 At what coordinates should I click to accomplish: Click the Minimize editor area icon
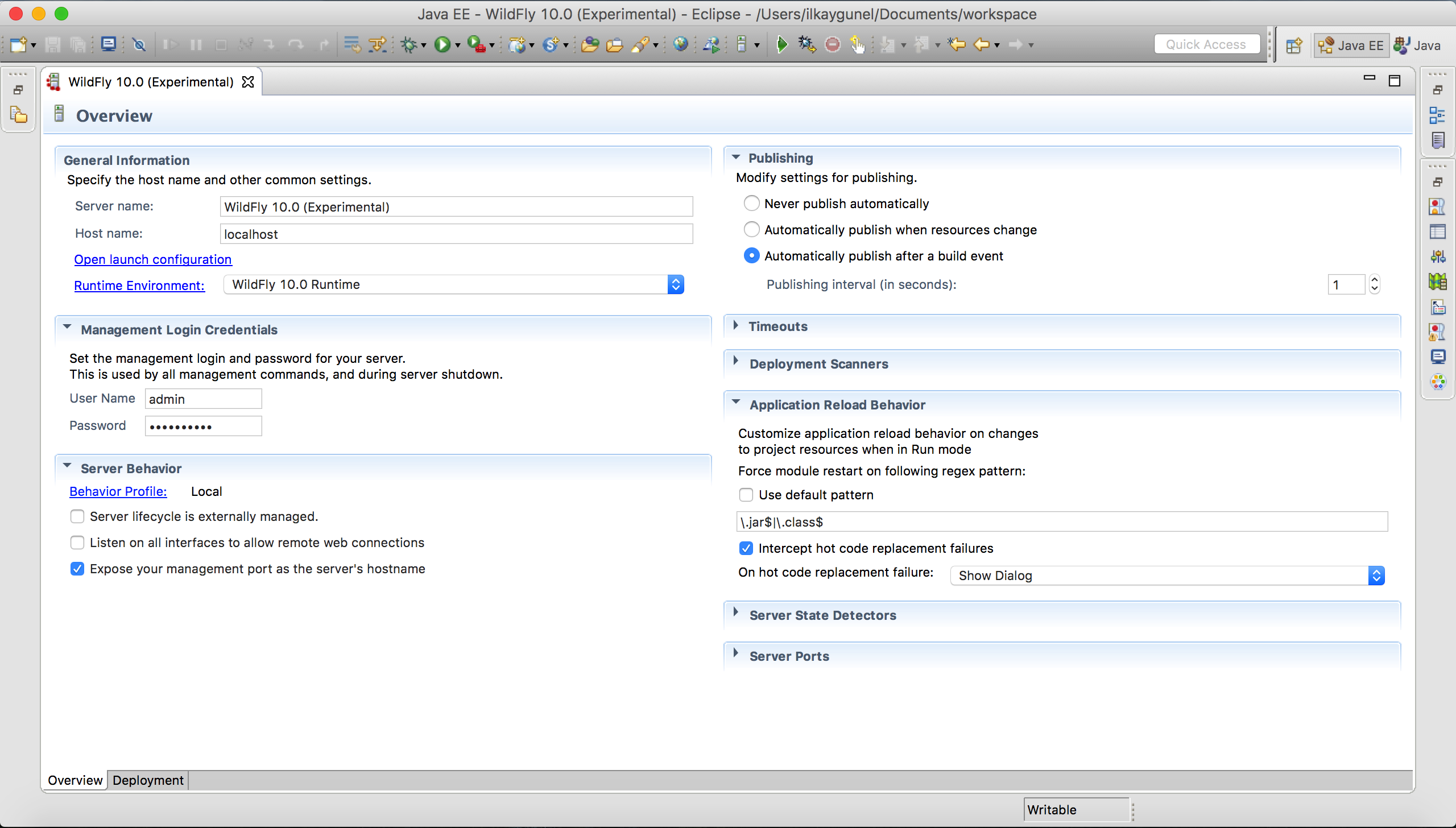click(1370, 78)
